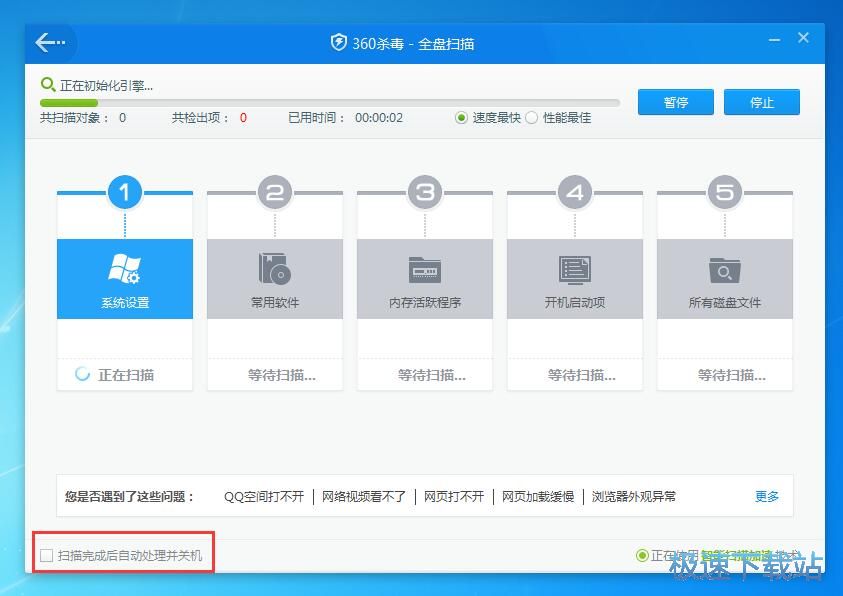Close the 360 antivirus window

click(x=803, y=38)
